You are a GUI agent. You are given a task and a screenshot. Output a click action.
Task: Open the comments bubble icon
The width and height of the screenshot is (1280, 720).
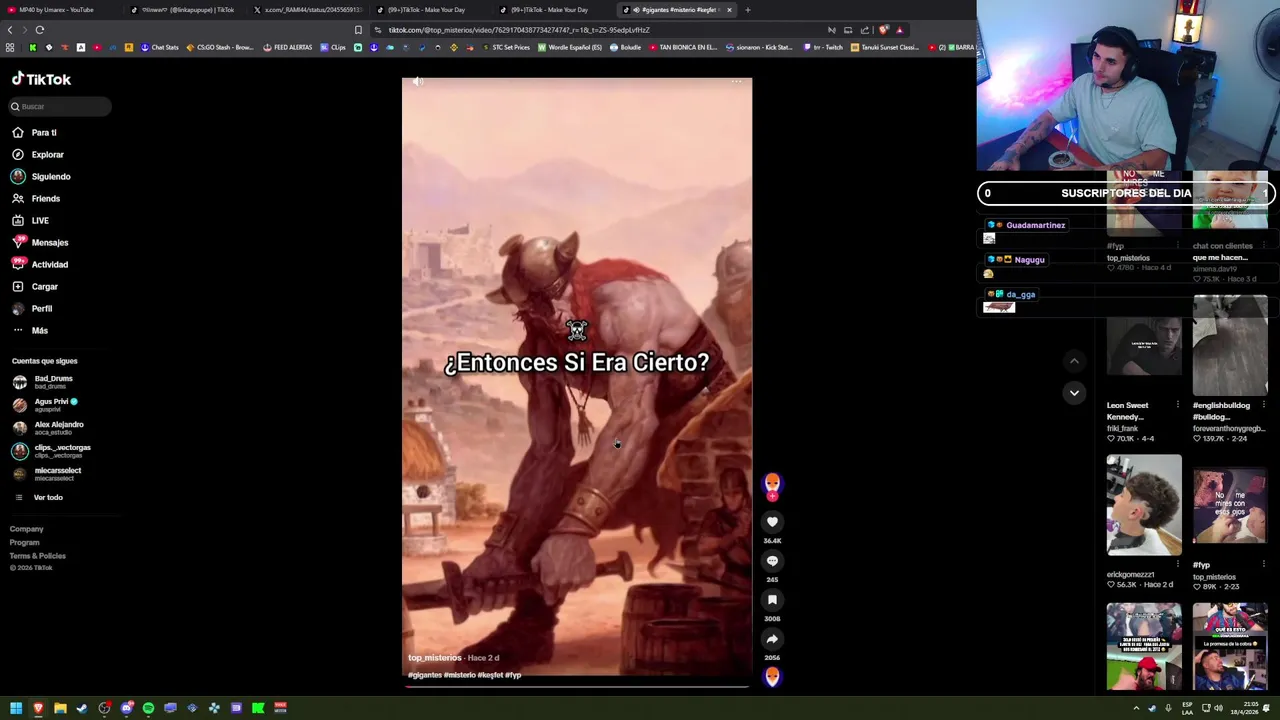click(772, 560)
